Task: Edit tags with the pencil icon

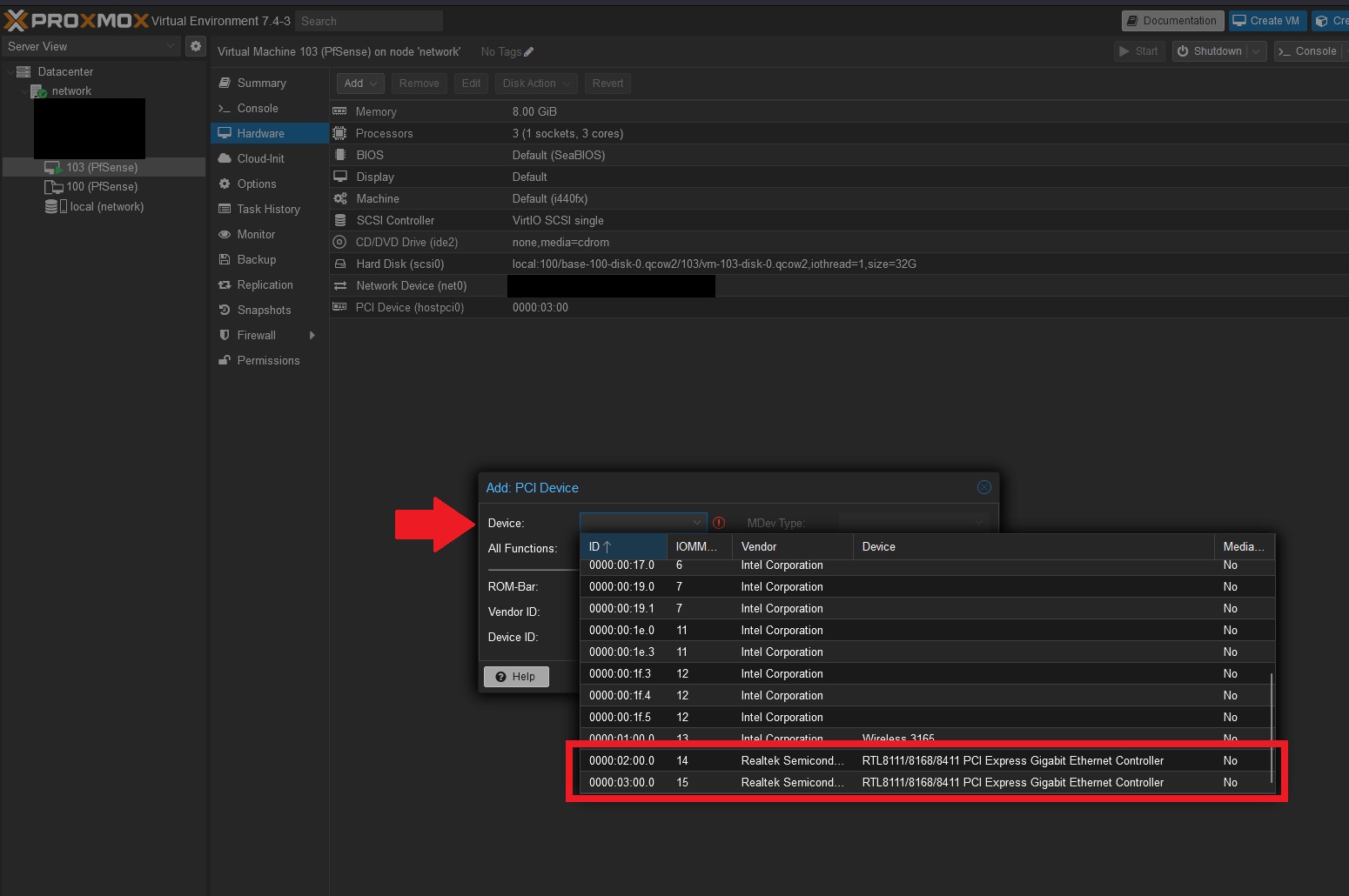Action: 529,52
